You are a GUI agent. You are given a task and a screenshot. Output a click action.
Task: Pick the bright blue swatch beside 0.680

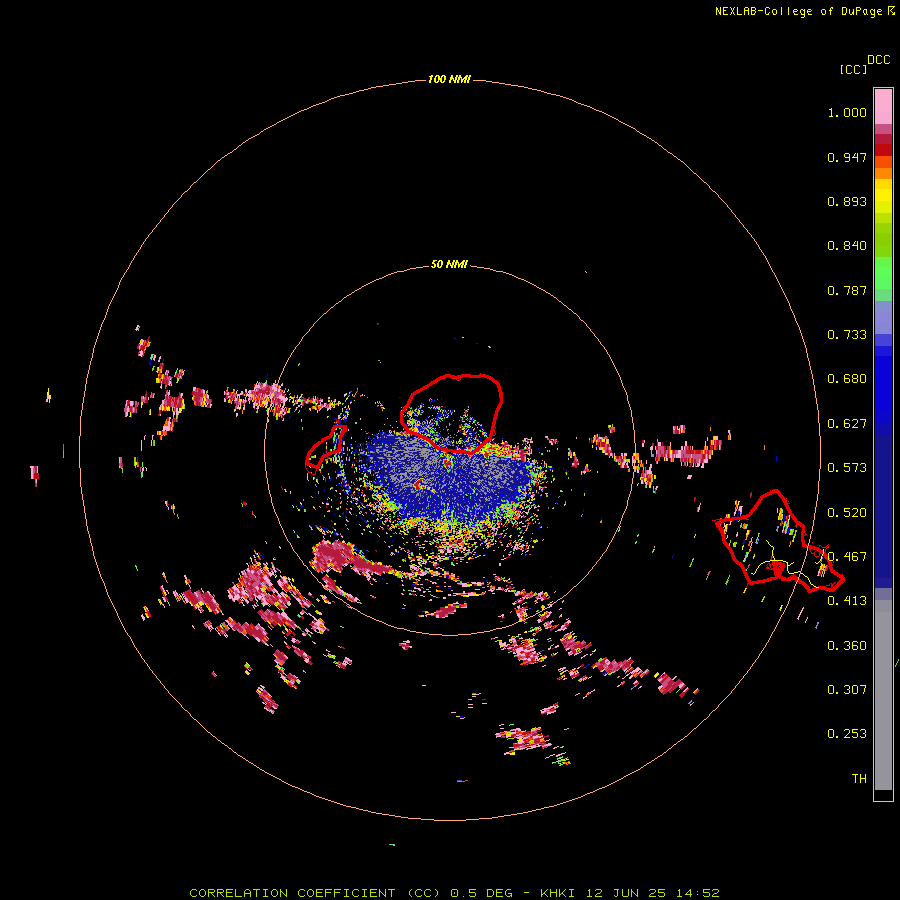pyautogui.click(x=883, y=385)
